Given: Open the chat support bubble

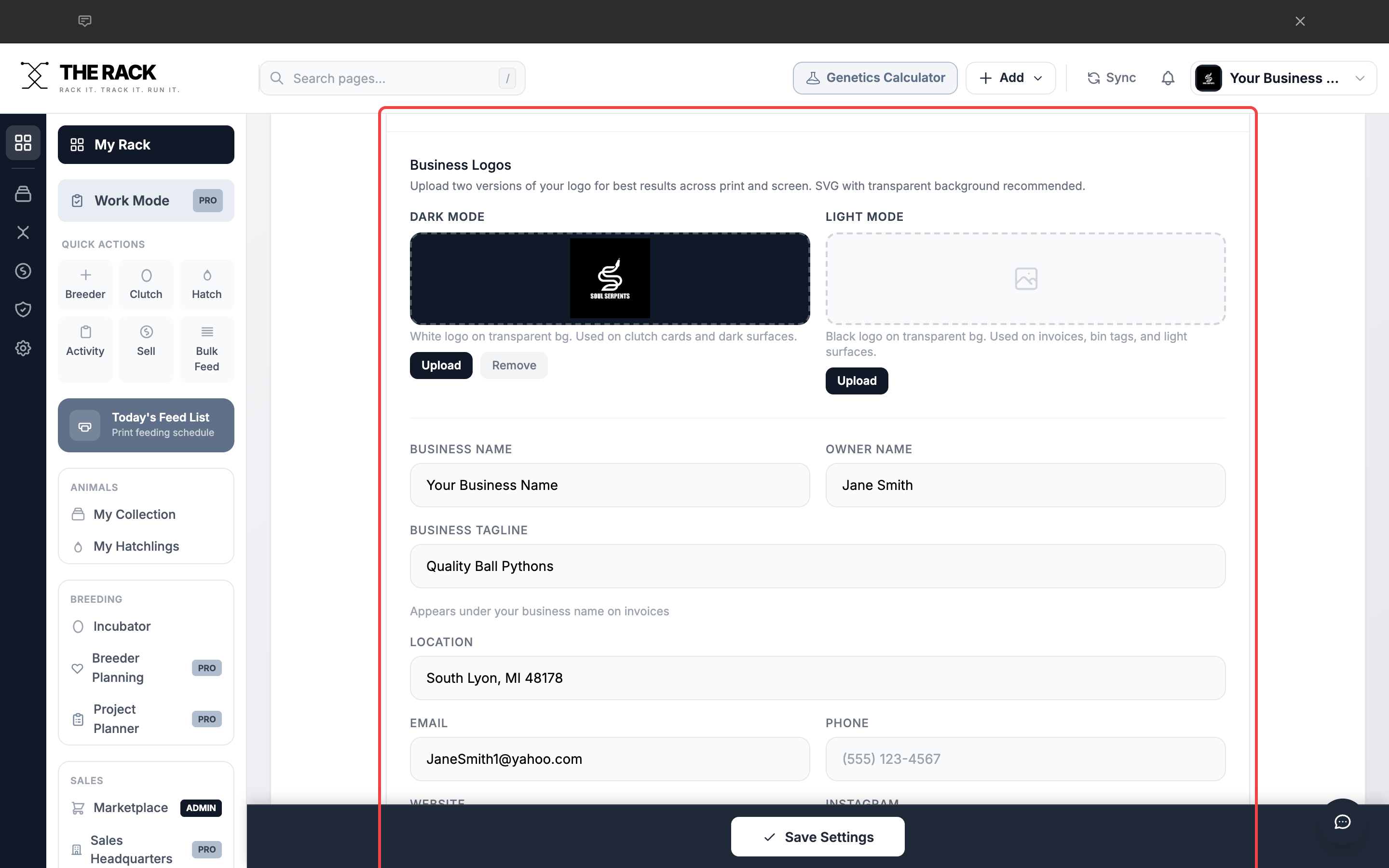Looking at the screenshot, I should point(1342,822).
